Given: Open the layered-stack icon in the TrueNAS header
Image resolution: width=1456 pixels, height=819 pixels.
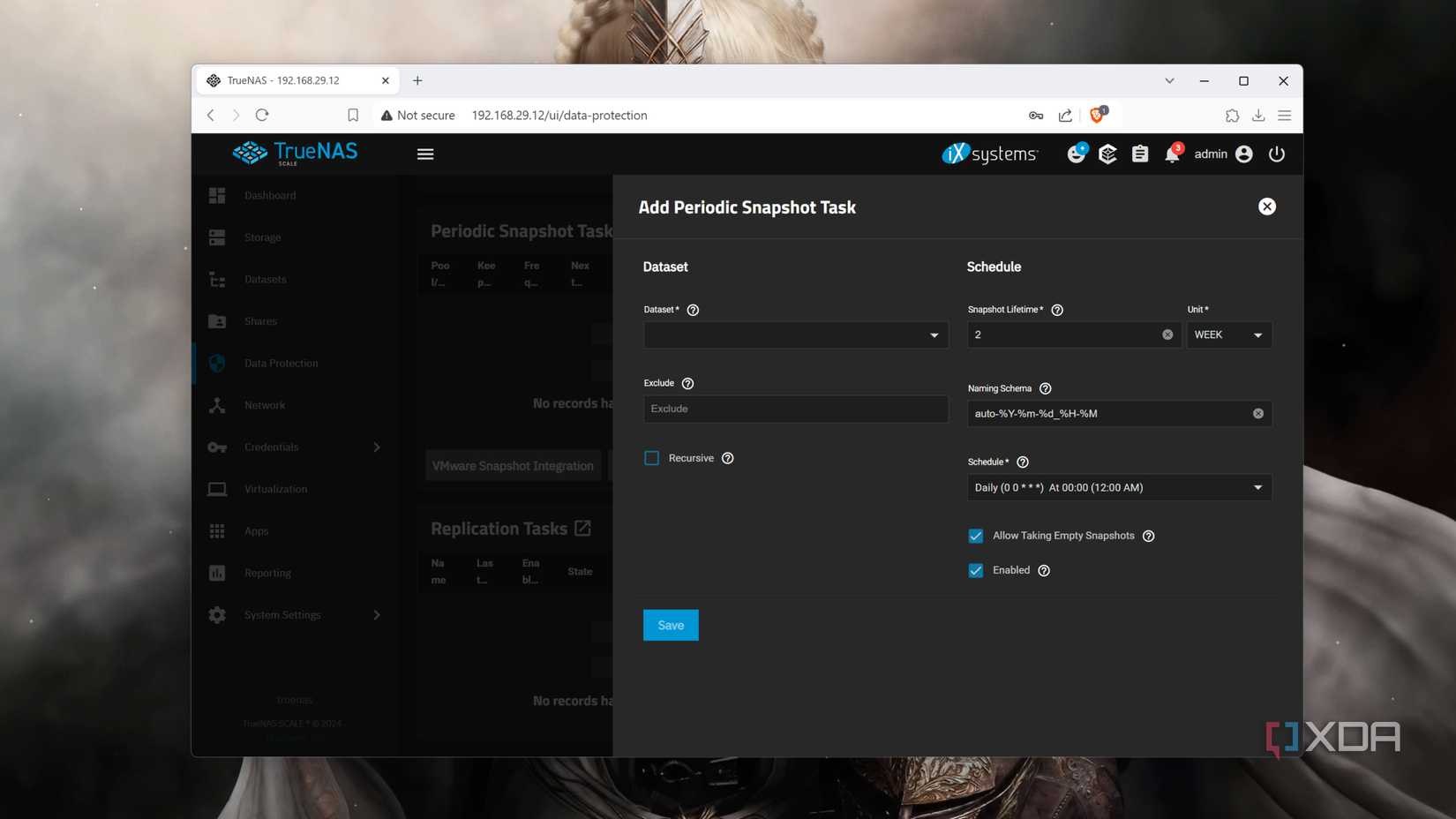Looking at the screenshot, I should tap(1107, 154).
